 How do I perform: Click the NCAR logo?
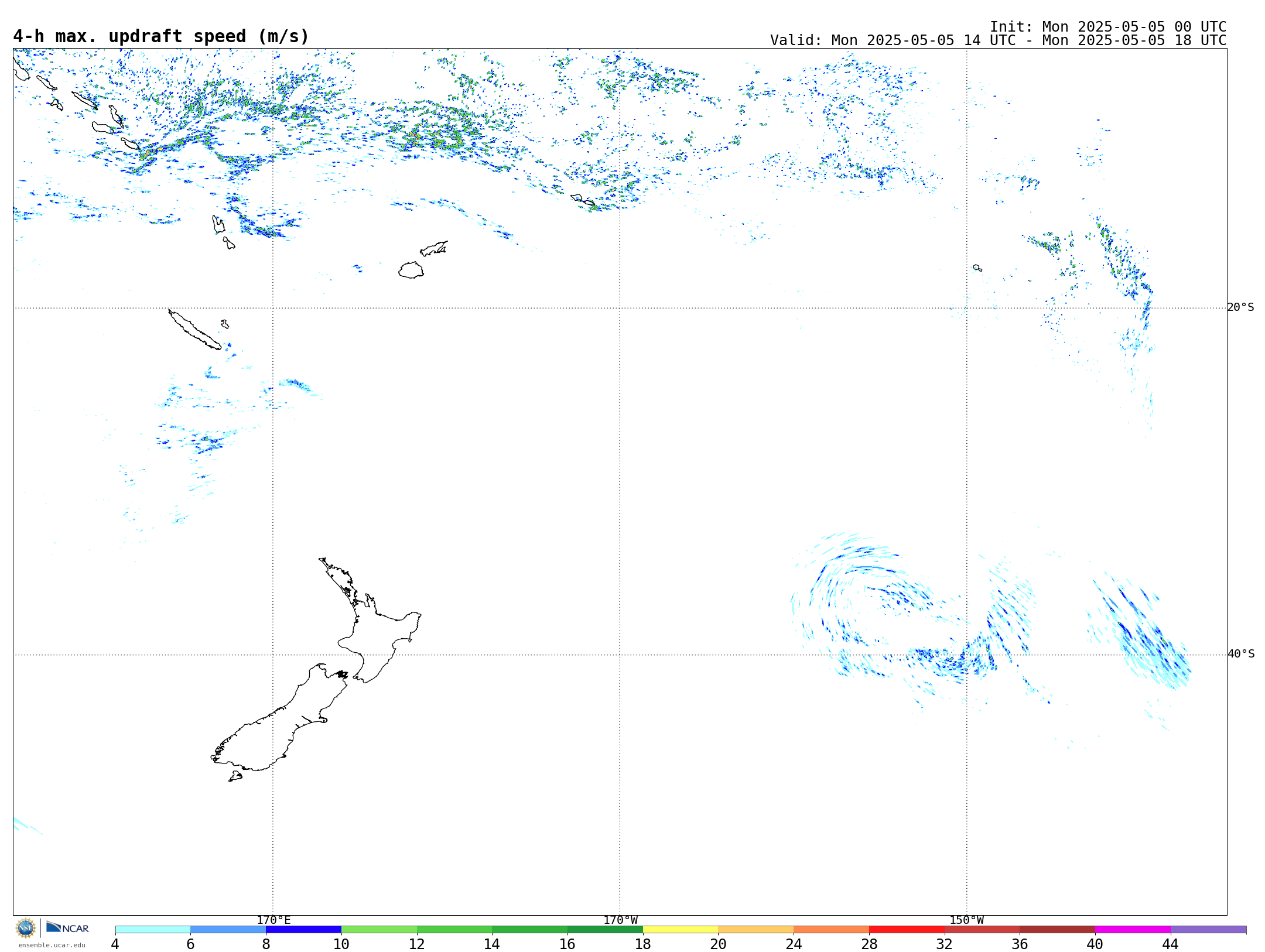[67, 927]
